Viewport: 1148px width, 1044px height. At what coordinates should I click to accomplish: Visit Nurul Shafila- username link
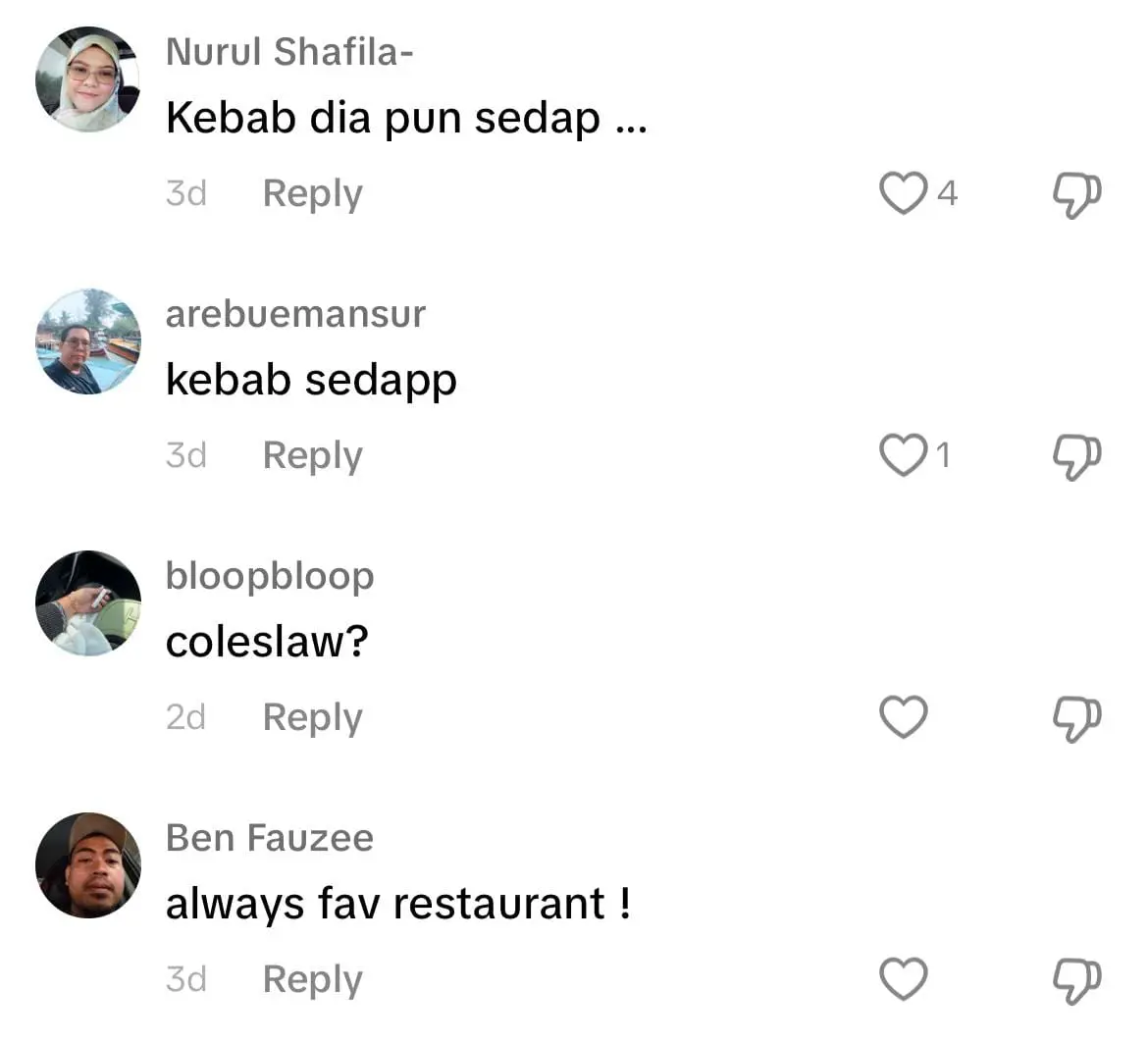[288, 51]
